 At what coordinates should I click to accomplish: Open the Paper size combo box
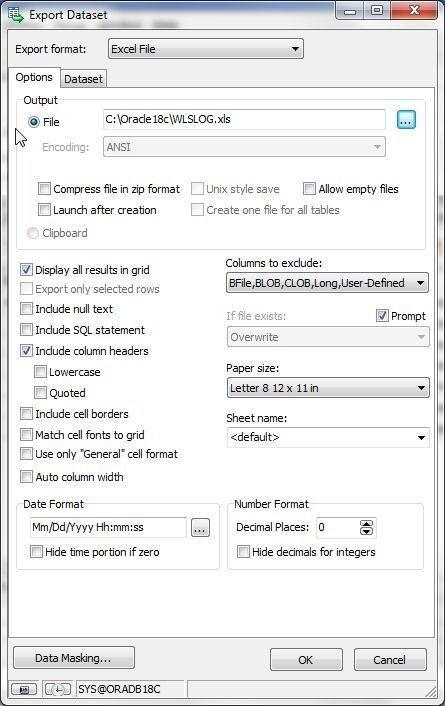pos(328,388)
